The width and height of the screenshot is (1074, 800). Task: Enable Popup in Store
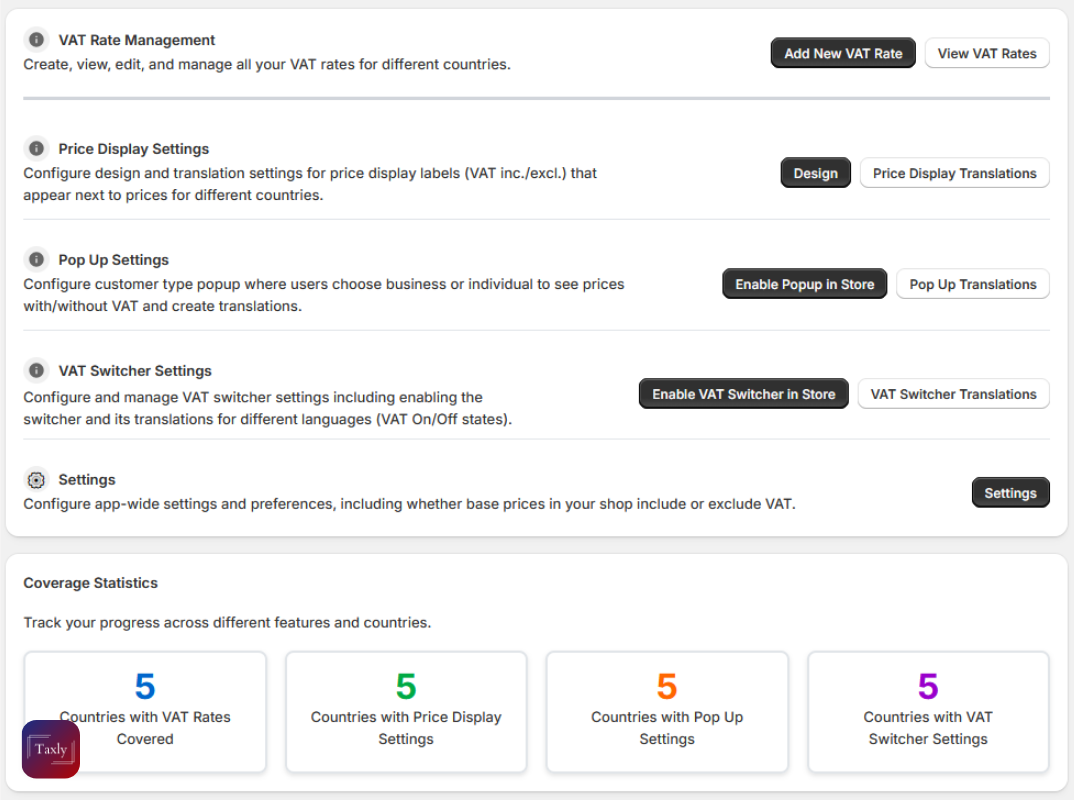click(x=804, y=283)
